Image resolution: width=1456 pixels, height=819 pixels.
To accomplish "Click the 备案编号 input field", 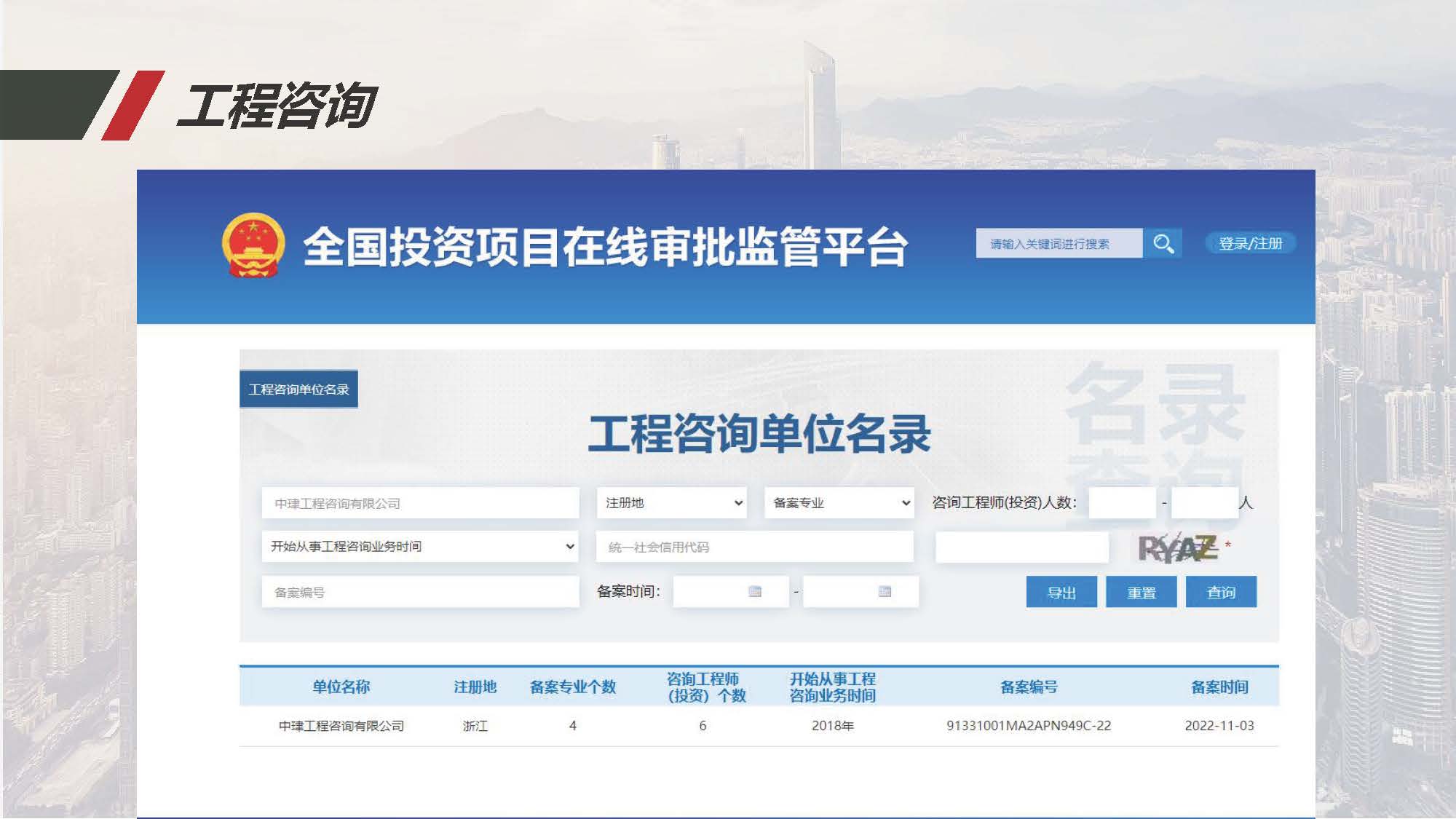I will 420,592.
